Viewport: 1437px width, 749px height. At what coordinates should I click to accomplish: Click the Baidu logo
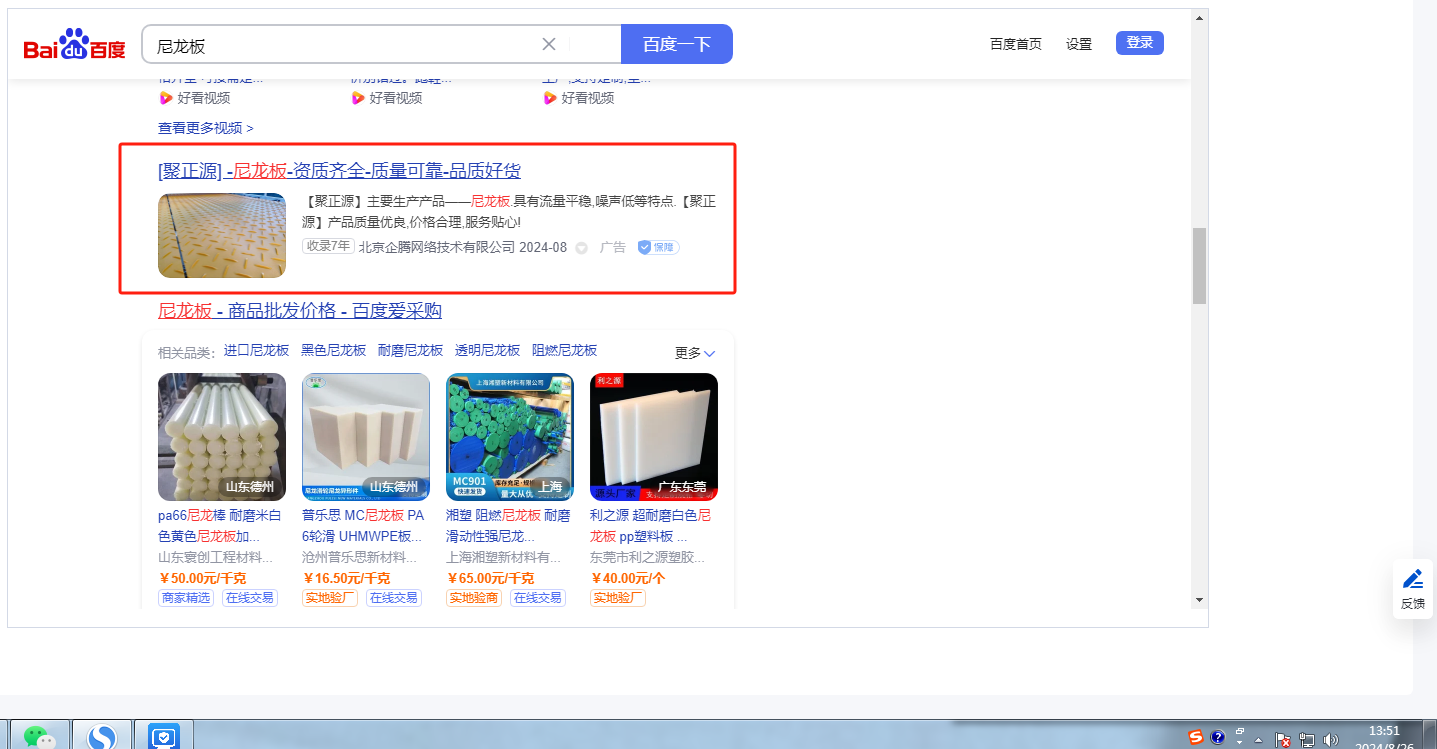click(75, 45)
